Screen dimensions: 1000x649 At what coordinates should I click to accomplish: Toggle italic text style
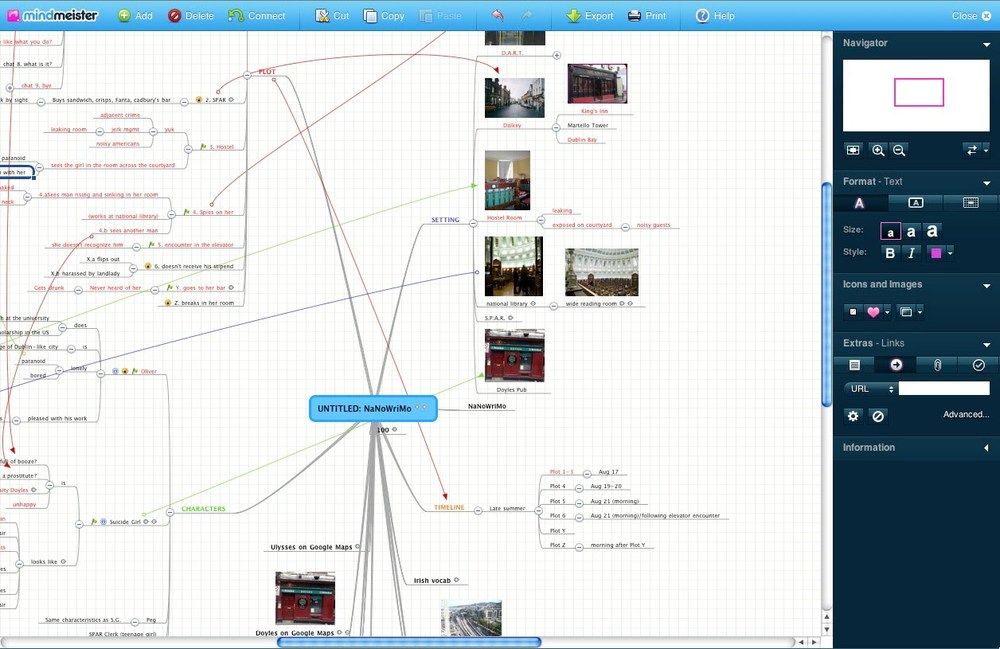pos(911,253)
